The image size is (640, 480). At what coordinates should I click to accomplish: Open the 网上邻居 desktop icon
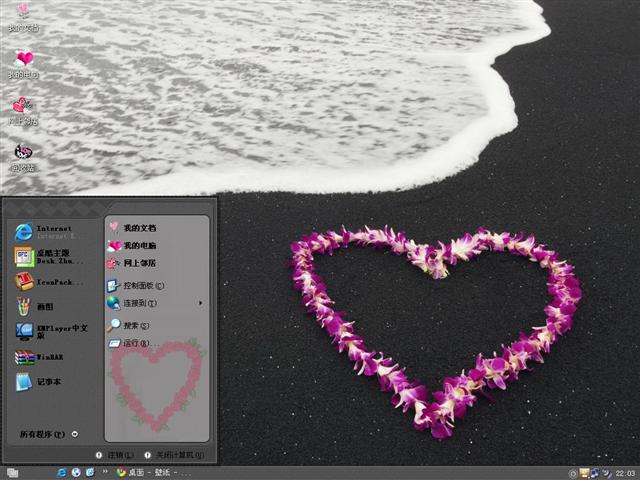(24, 111)
